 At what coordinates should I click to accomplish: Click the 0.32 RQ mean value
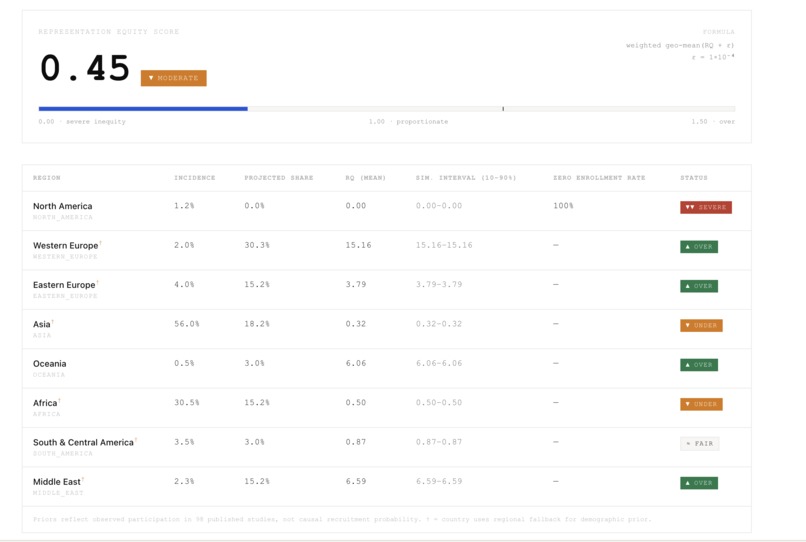tap(356, 324)
